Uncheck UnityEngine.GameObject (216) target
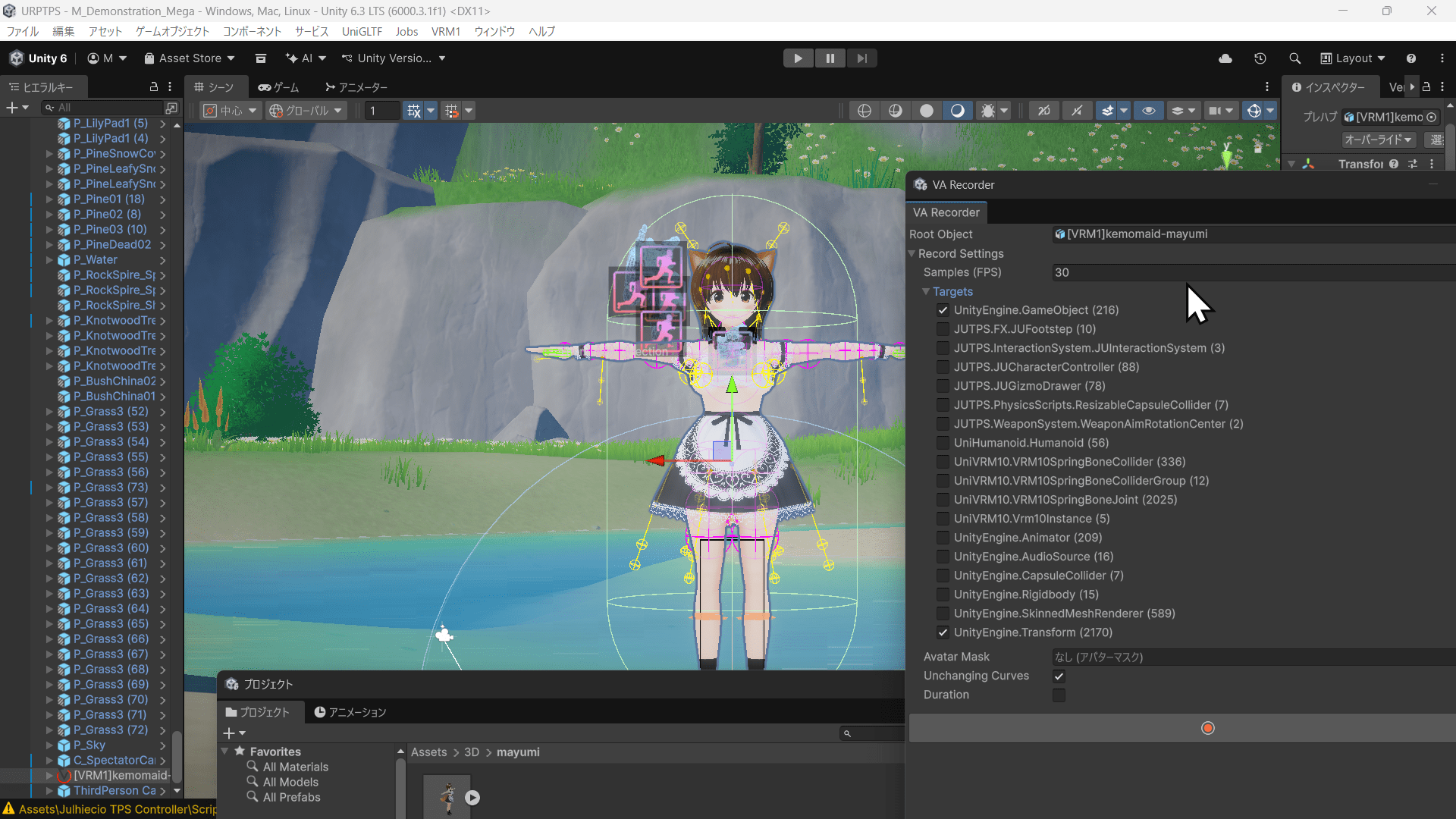Screen dimensions: 1456x819 (x=943, y=310)
